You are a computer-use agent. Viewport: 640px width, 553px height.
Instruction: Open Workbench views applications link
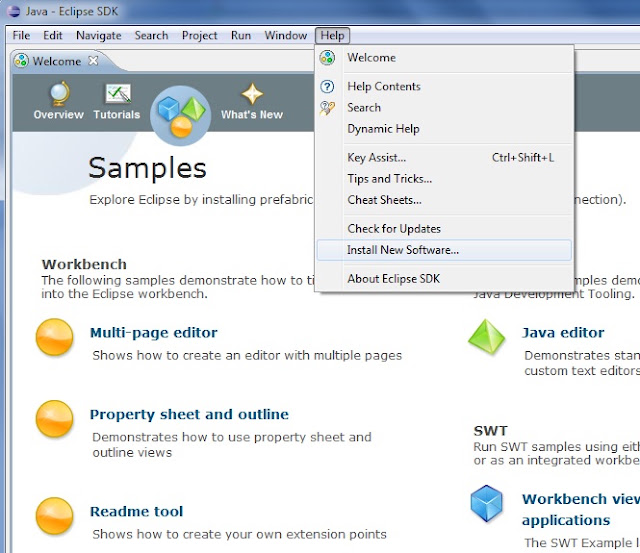pyautogui.click(x=581, y=509)
